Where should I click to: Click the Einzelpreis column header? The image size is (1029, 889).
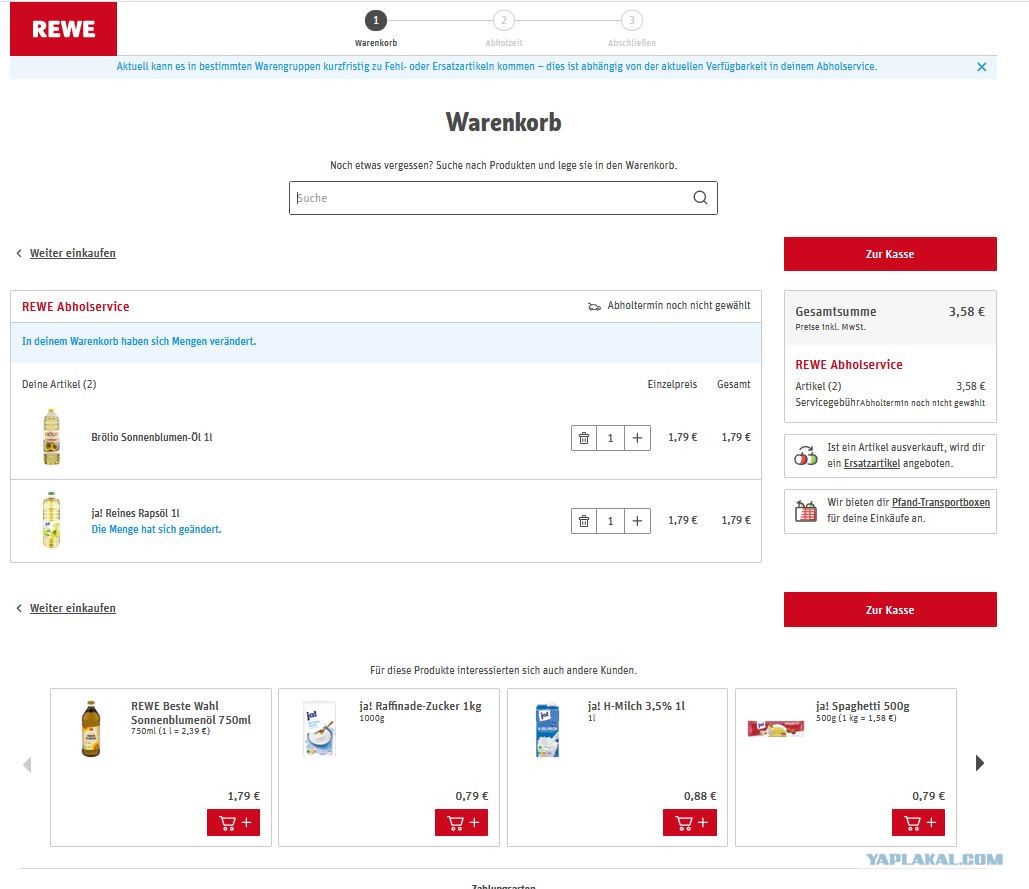point(672,384)
